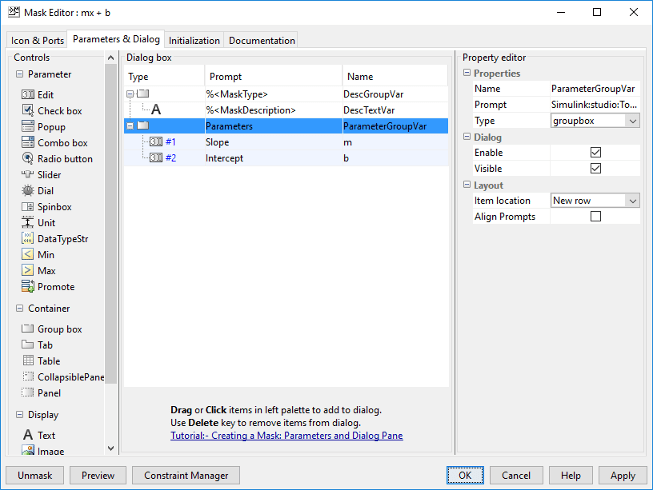Enable the Align Prompts checkbox
Image resolution: width=653 pixels, height=490 pixels.
click(596, 217)
